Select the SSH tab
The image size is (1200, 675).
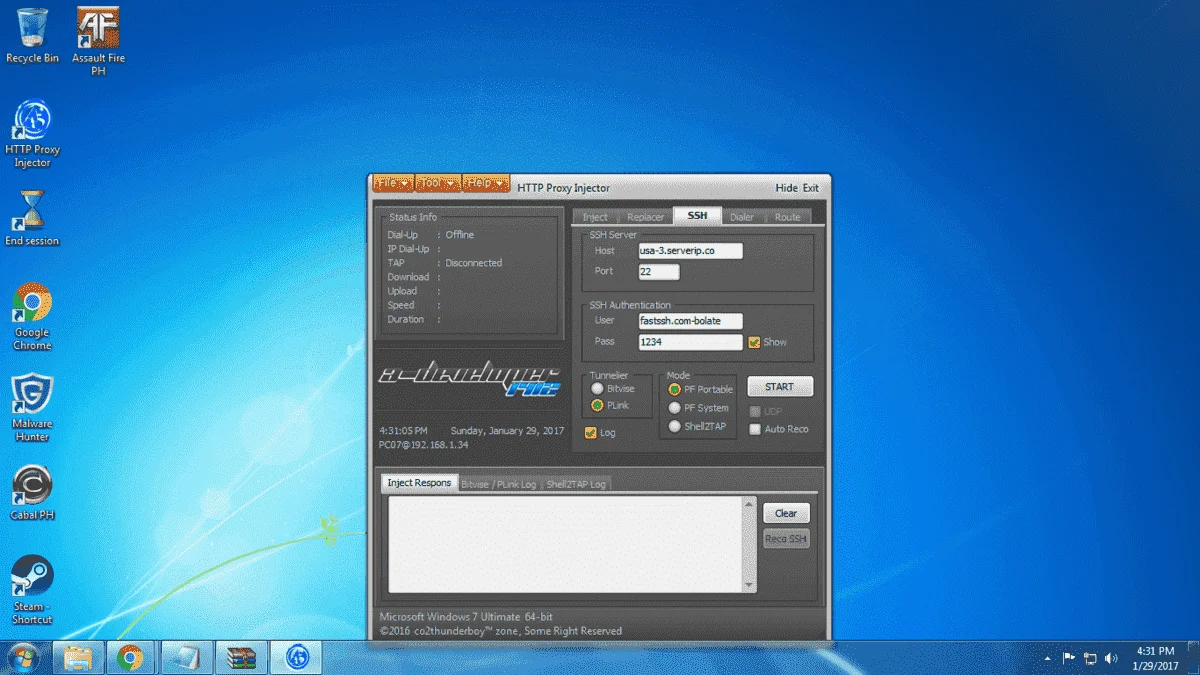point(697,216)
